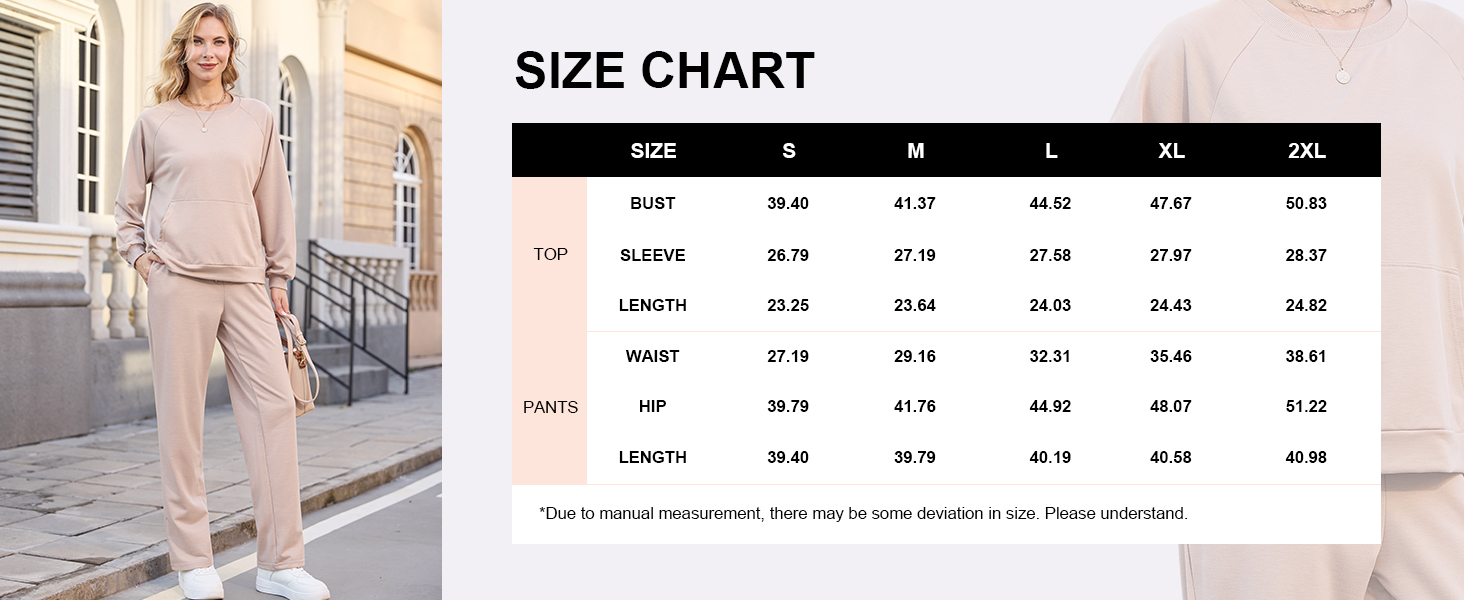Click bust value 50.83 for 2XL
The width and height of the screenshot is (1464, 600).
[x=1306, y=203]
